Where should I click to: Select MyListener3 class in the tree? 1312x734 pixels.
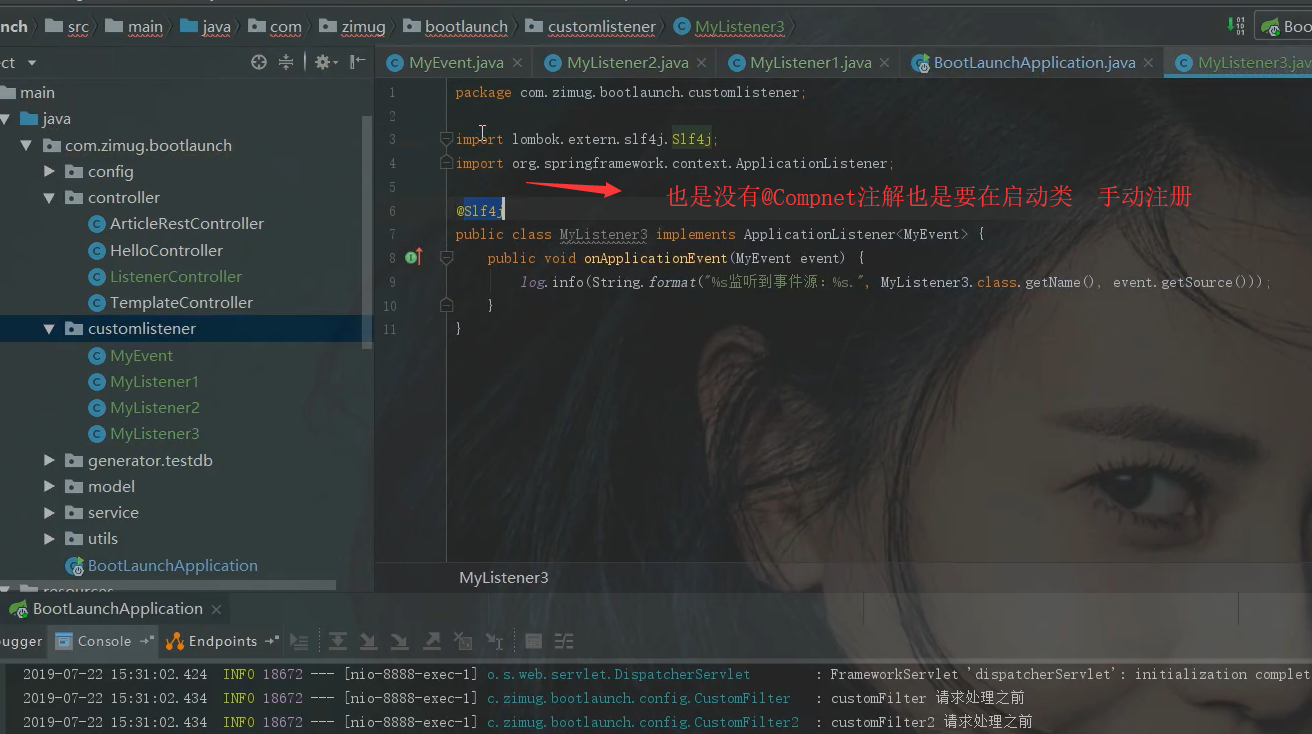tap(155, 433)
